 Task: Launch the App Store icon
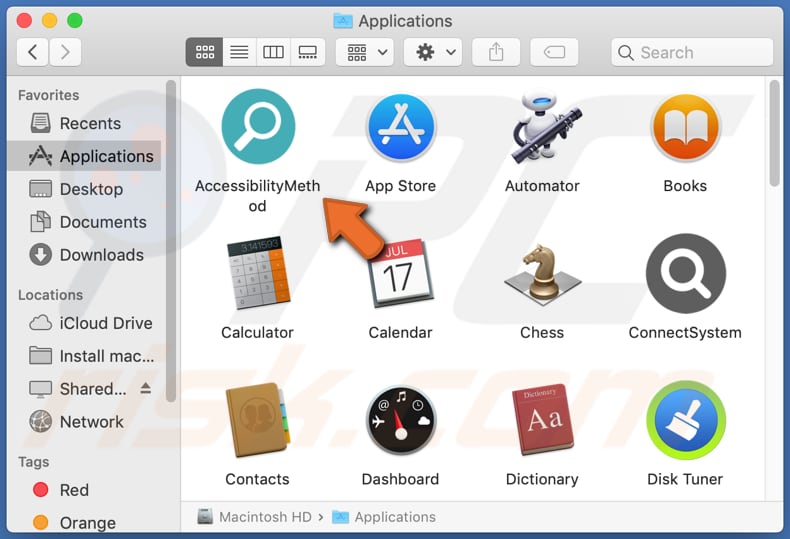401,127
